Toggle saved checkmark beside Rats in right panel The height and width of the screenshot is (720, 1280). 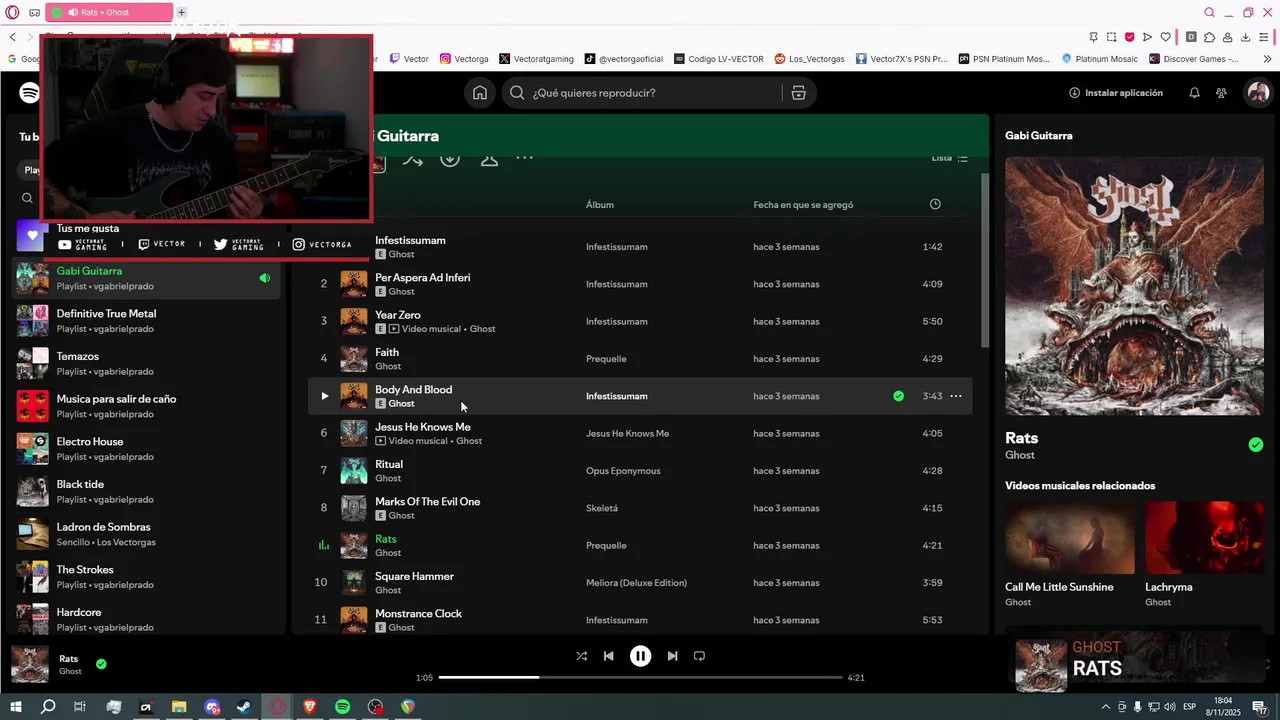click(x=1256, y=445)
